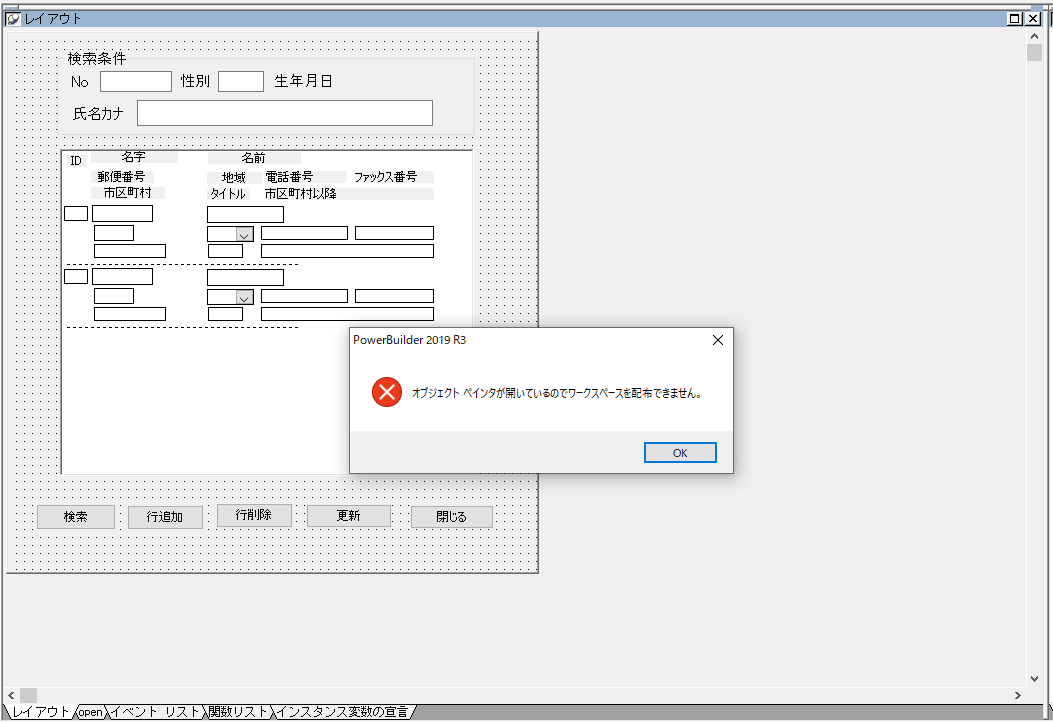The height and width of the screenshot is (722, 1053).
Task: Click the 氏名カナ input field
Action: [284, 113]
